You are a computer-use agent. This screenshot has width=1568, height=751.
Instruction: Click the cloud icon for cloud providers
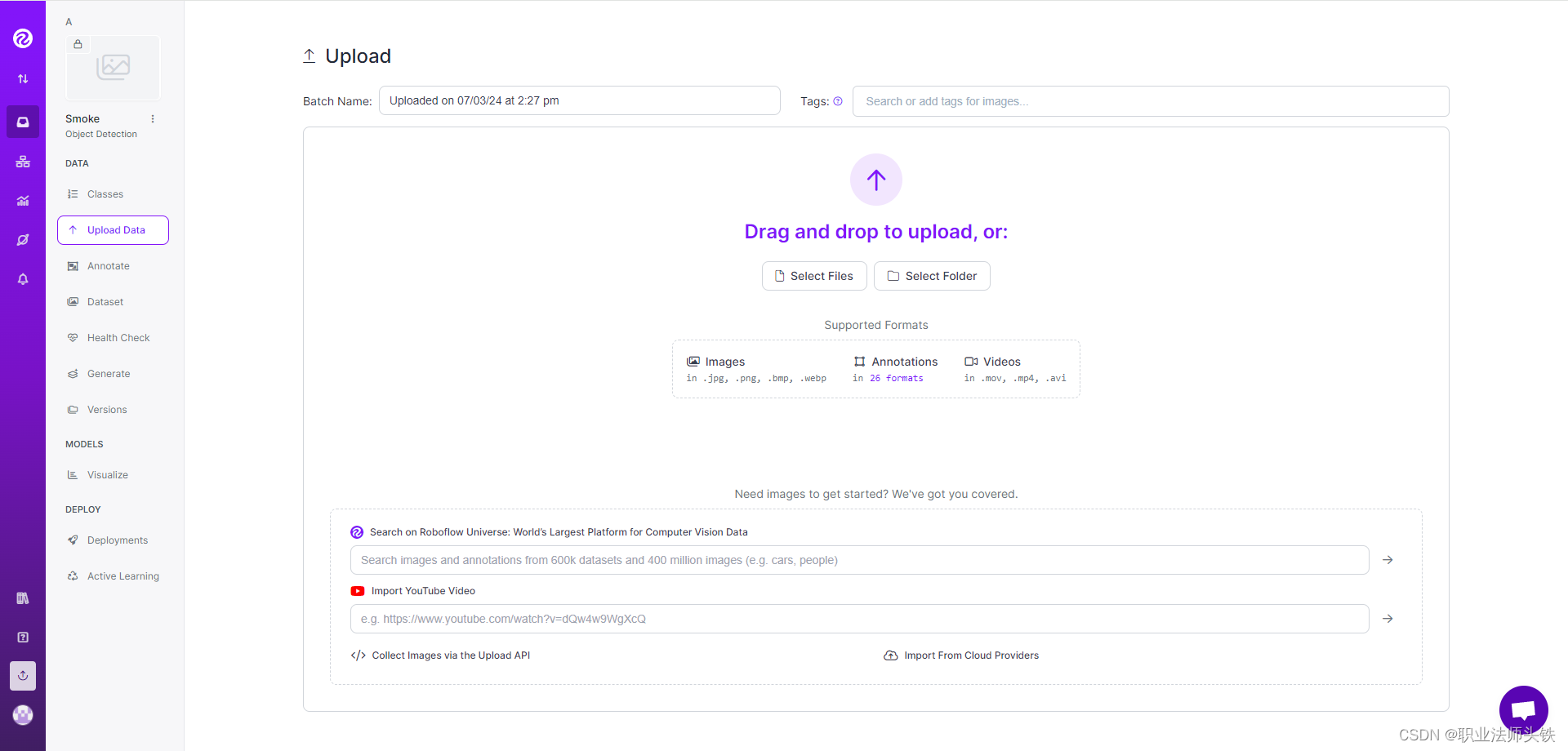click(891, 655)
